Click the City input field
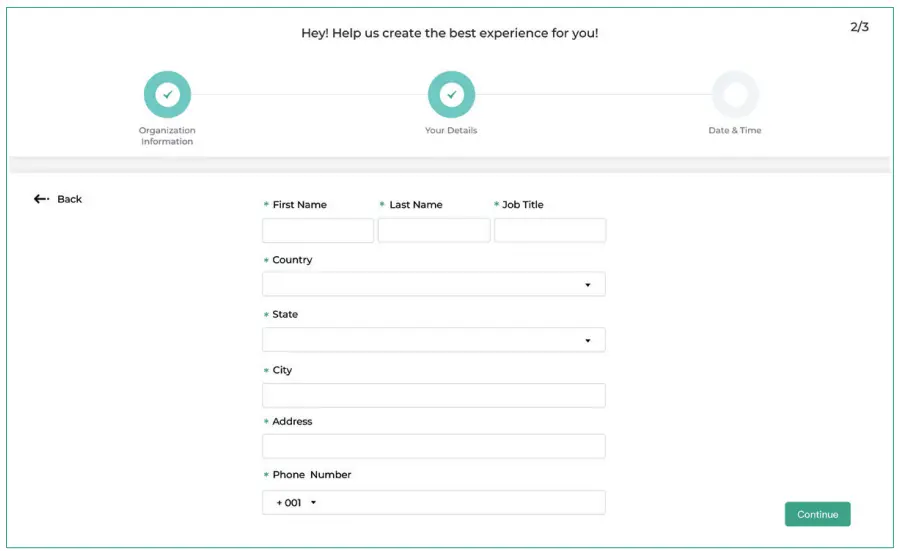 pos(433,395)
